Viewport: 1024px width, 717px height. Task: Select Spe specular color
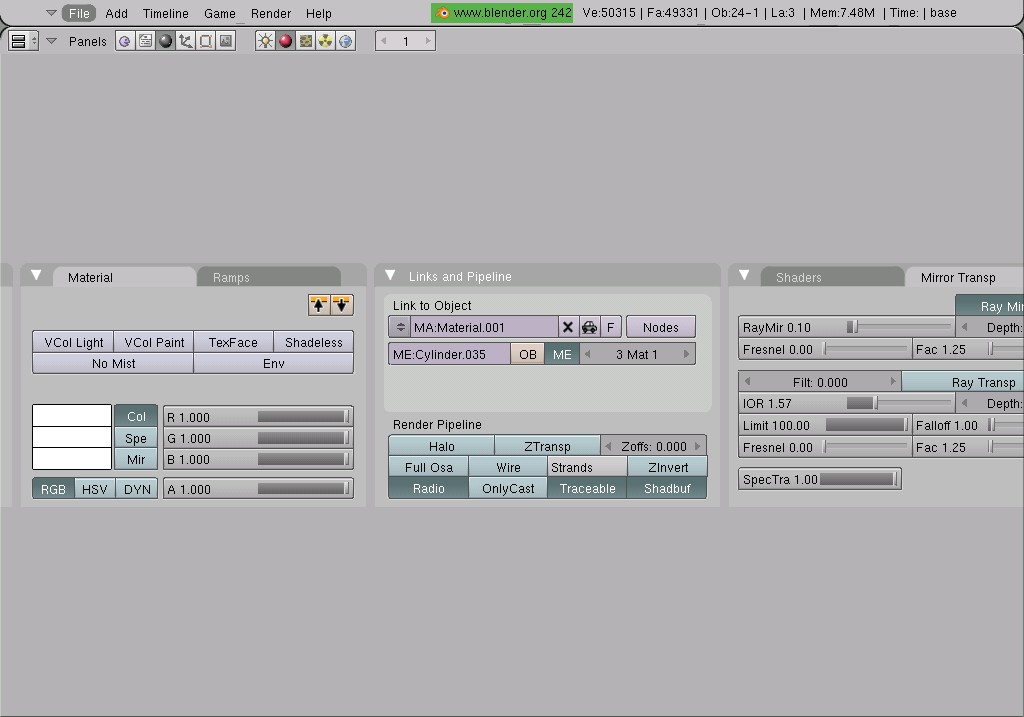coord(136,438)
